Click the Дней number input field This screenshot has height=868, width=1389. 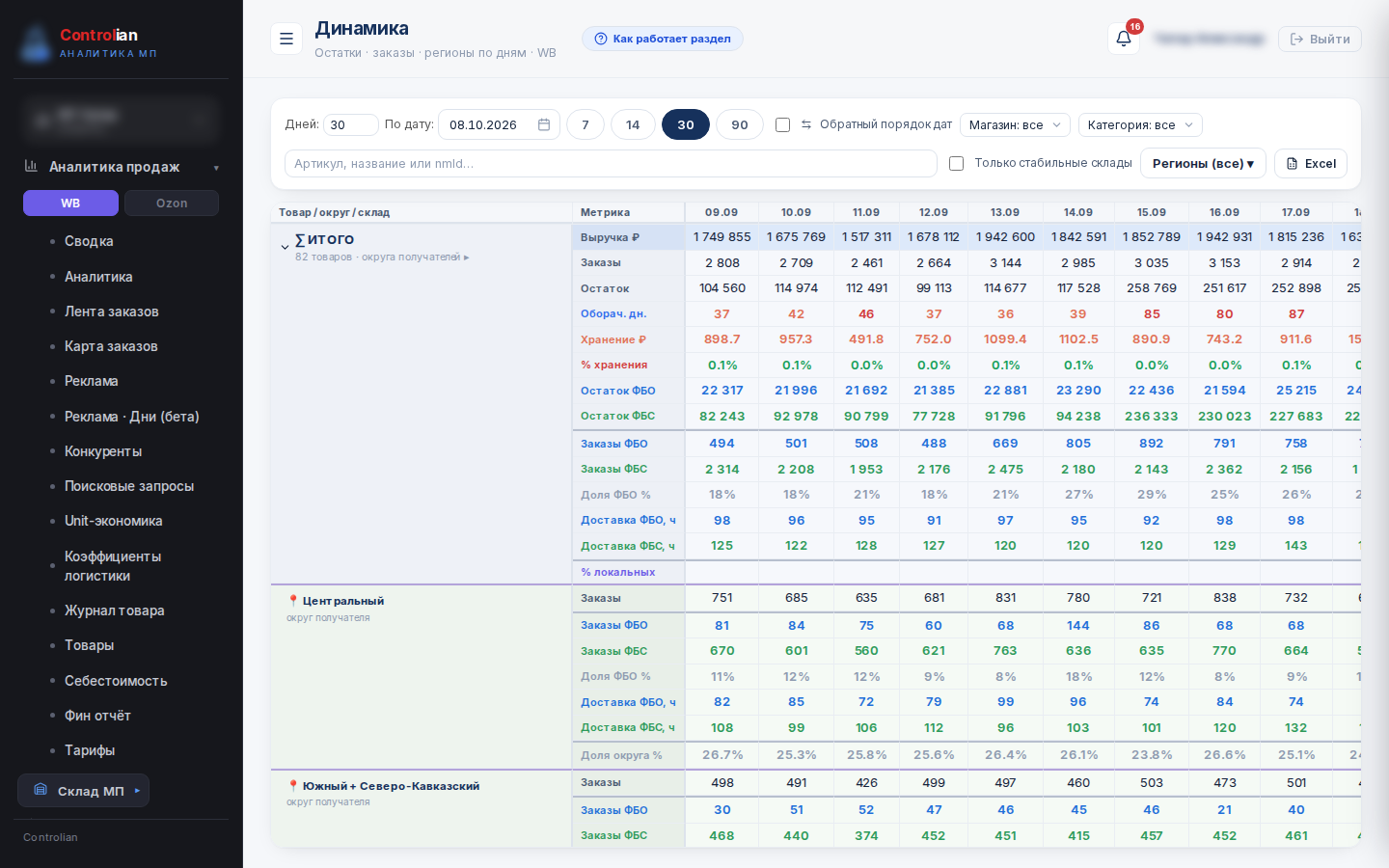(350, 124)
